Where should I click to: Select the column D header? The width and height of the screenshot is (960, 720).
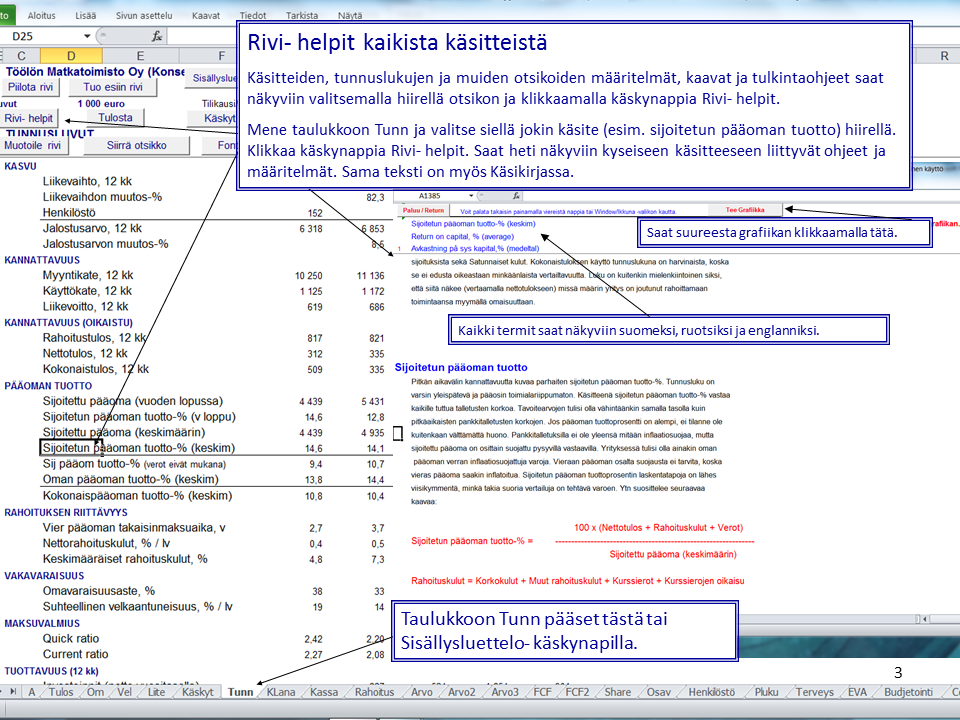coord(71,56)
